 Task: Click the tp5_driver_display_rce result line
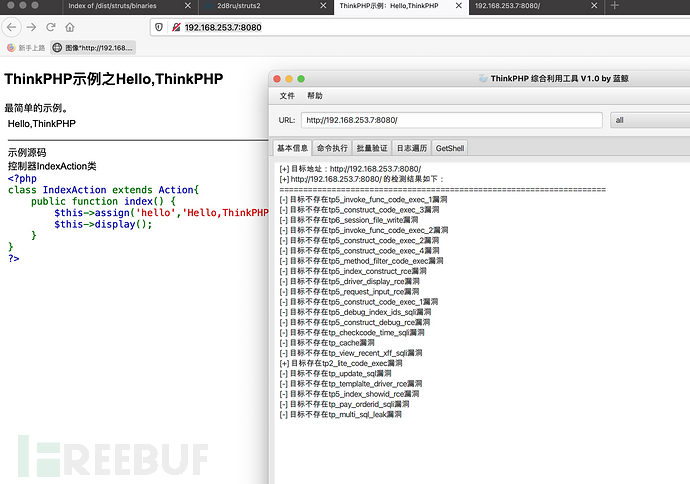coord(349,281)
